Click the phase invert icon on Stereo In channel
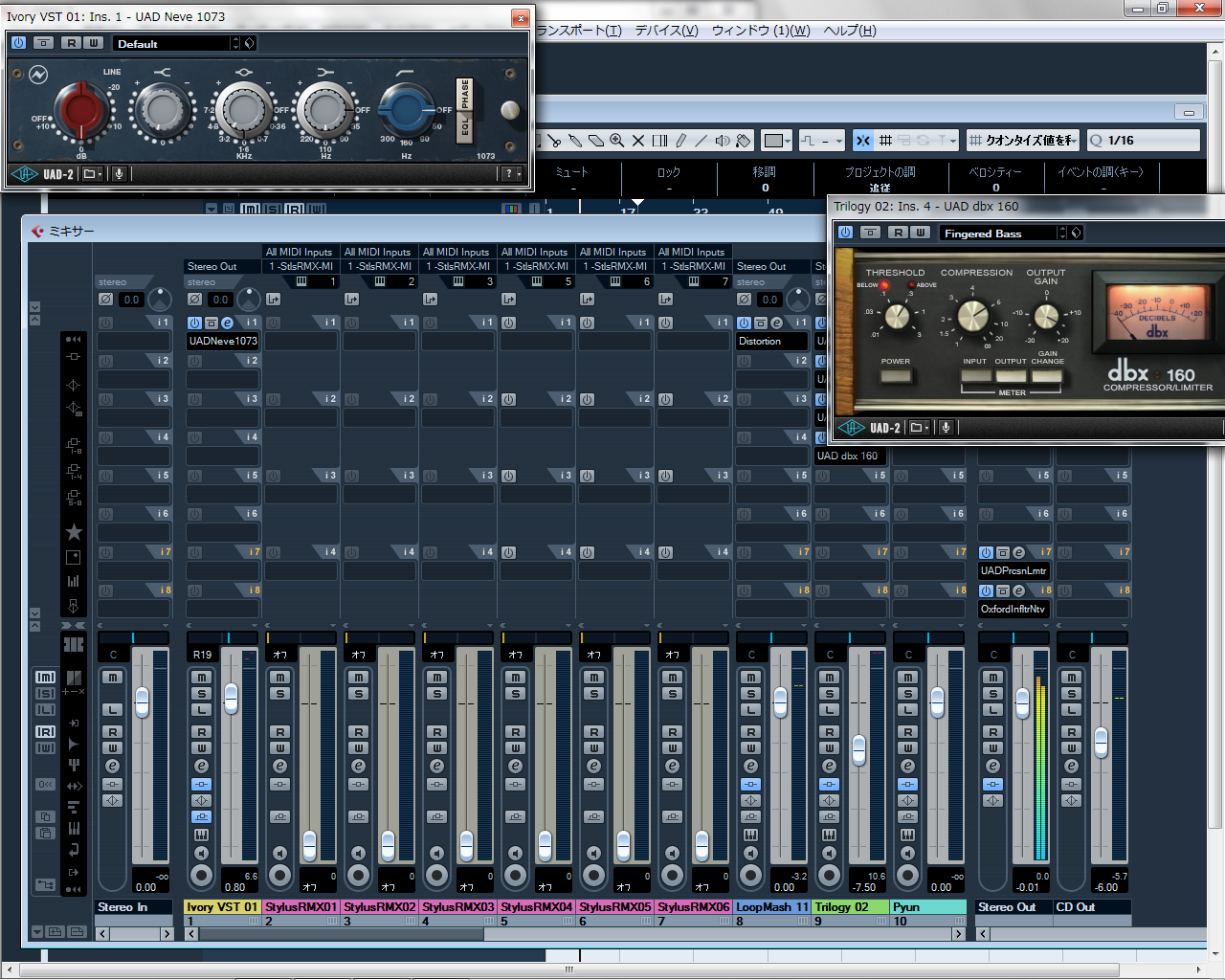The height and width of the screenshot is (980, 1225). click(x=105, y=300)
